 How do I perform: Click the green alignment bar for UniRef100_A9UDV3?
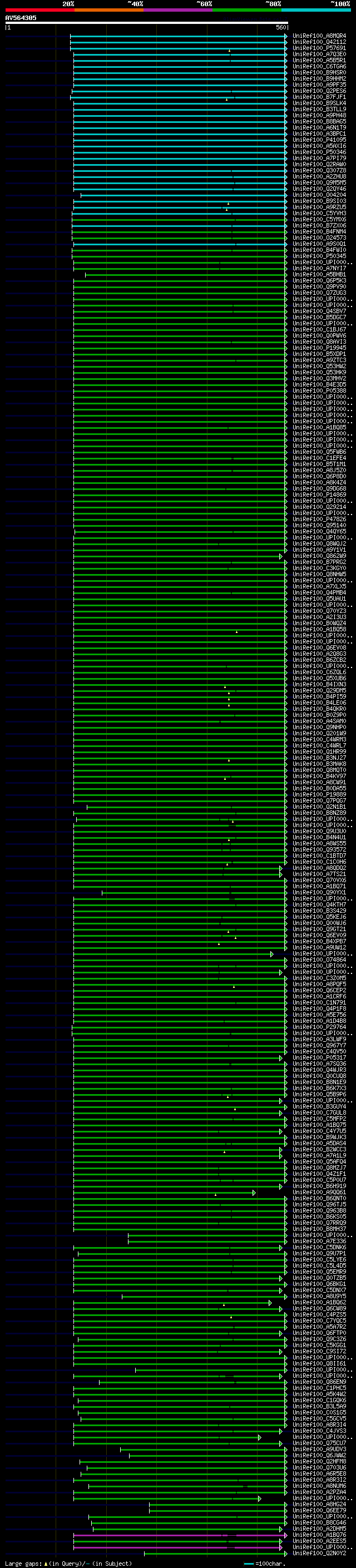pos(204,1450)
